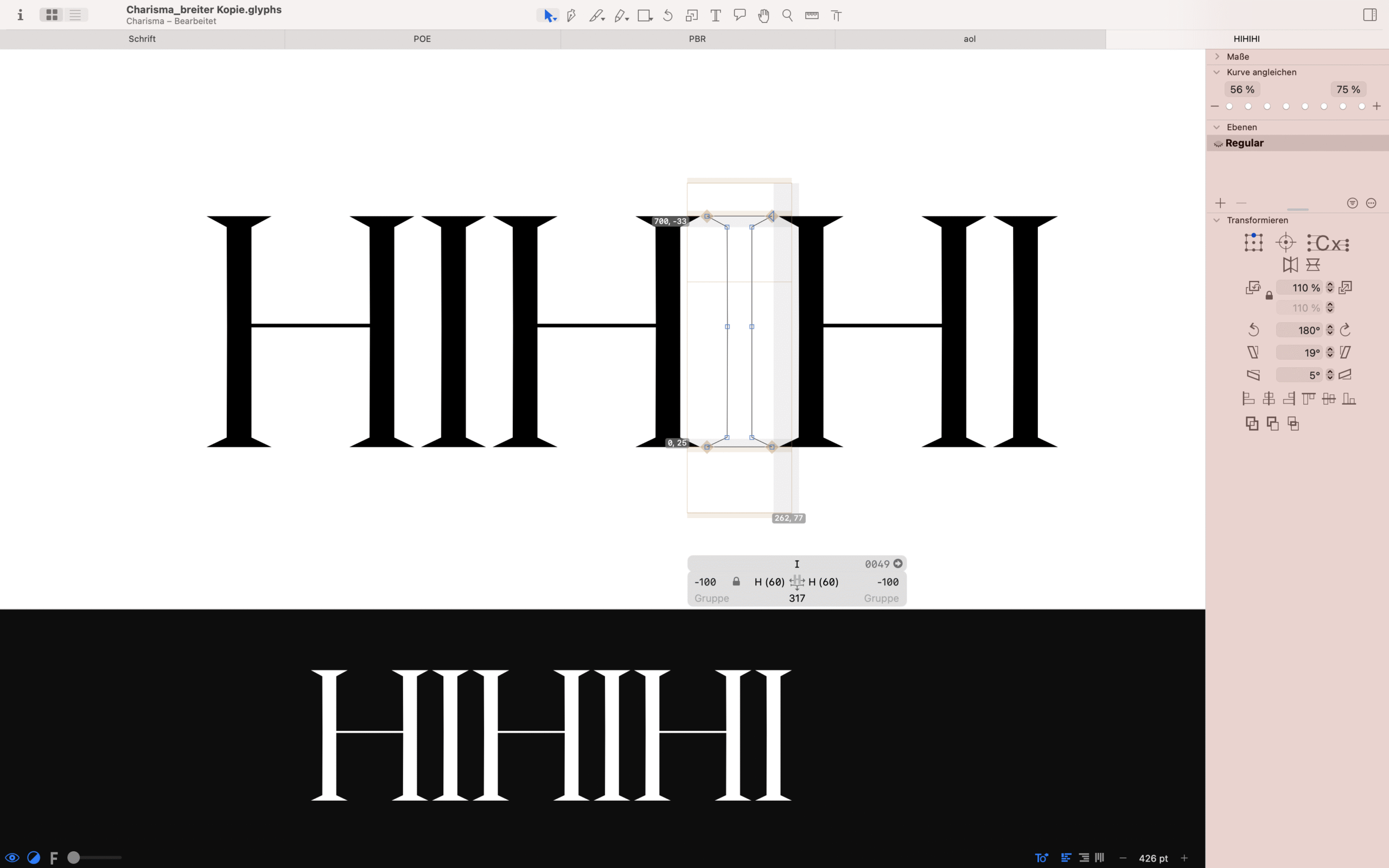Adjust the preview size slider
The height and width of the screenshot is (868, 1389).
(74, 858)
